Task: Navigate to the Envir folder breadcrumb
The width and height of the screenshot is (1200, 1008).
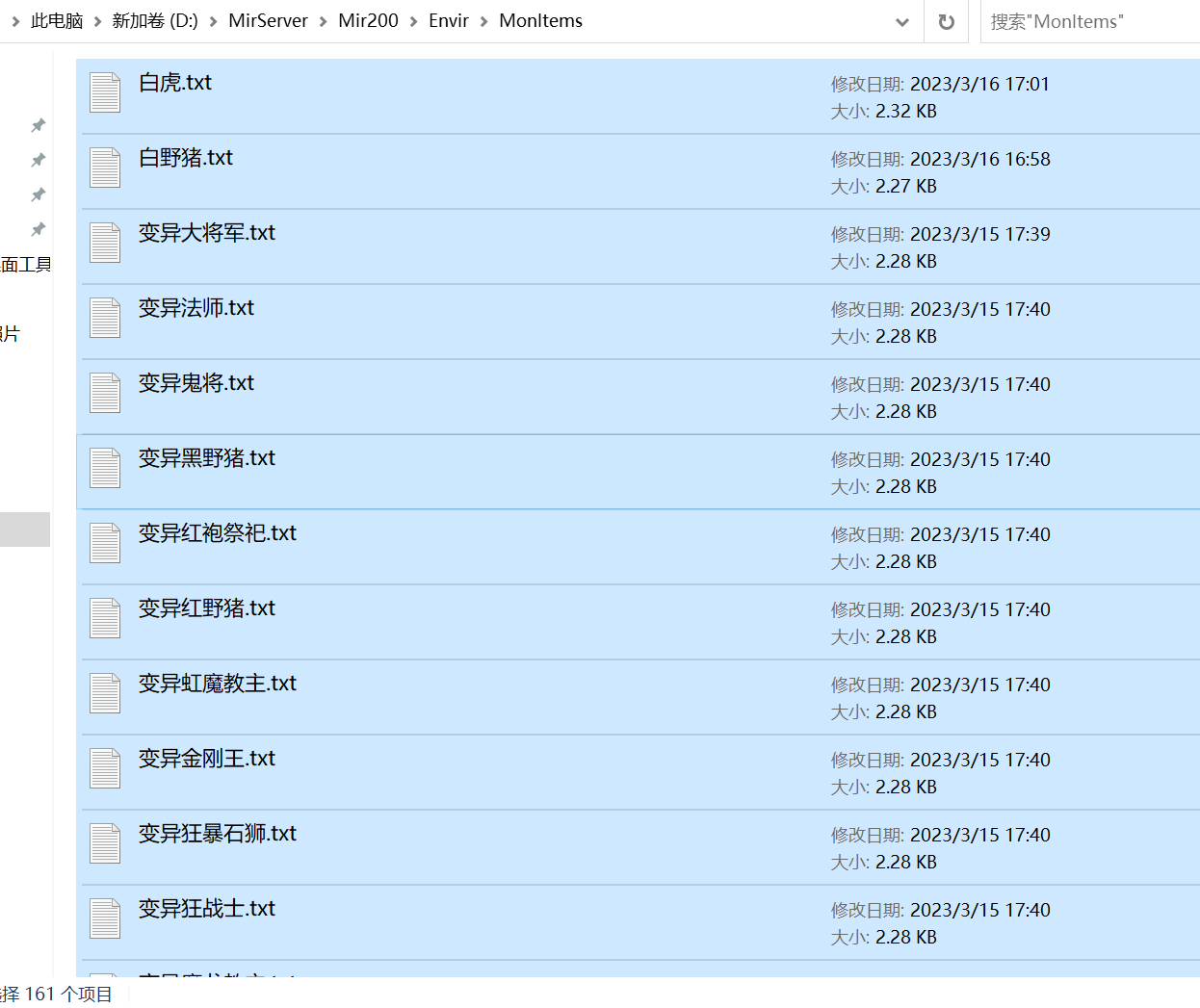Action: point(449,21)
